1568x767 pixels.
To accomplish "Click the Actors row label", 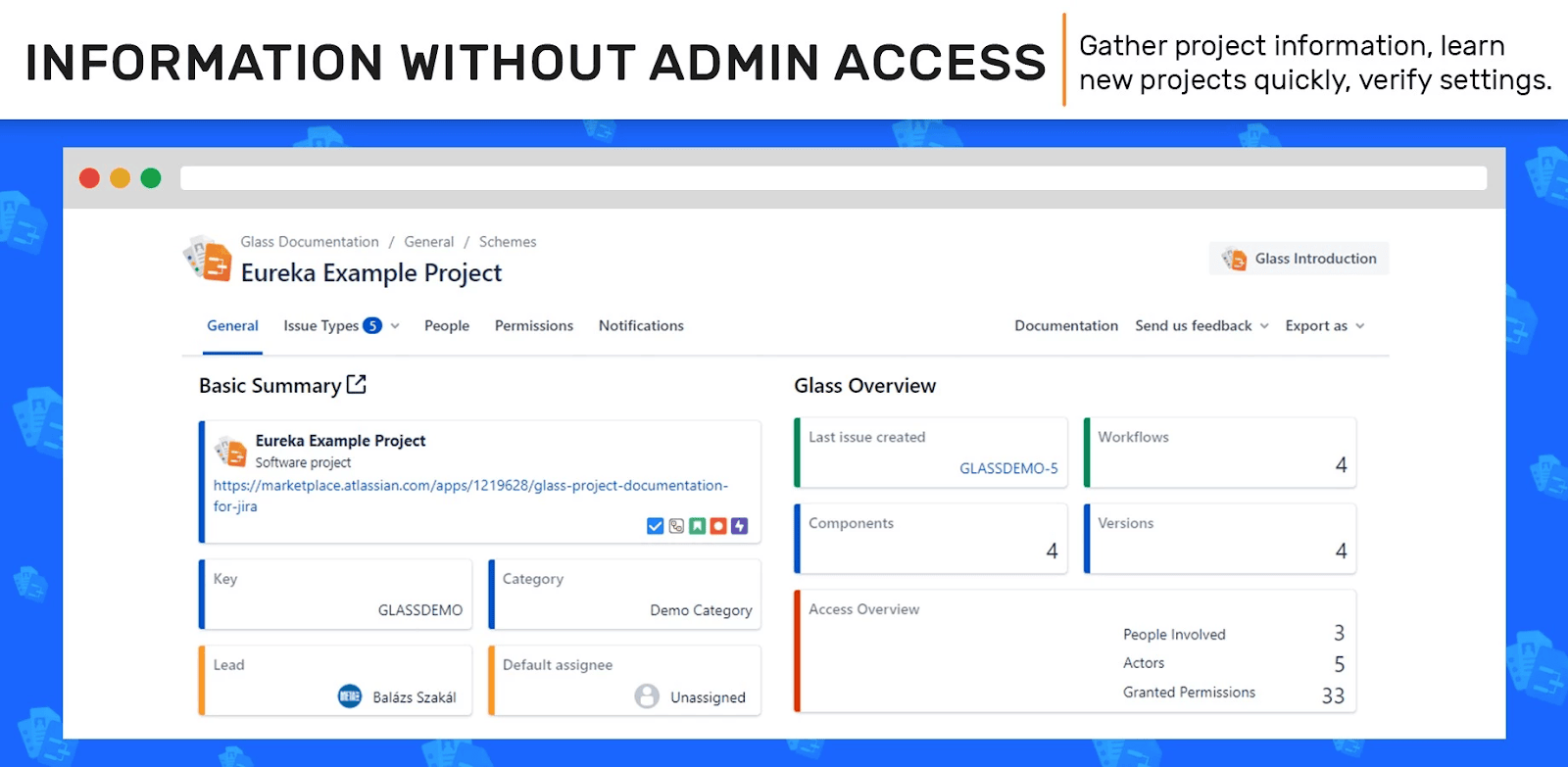I will point(1144,663).
